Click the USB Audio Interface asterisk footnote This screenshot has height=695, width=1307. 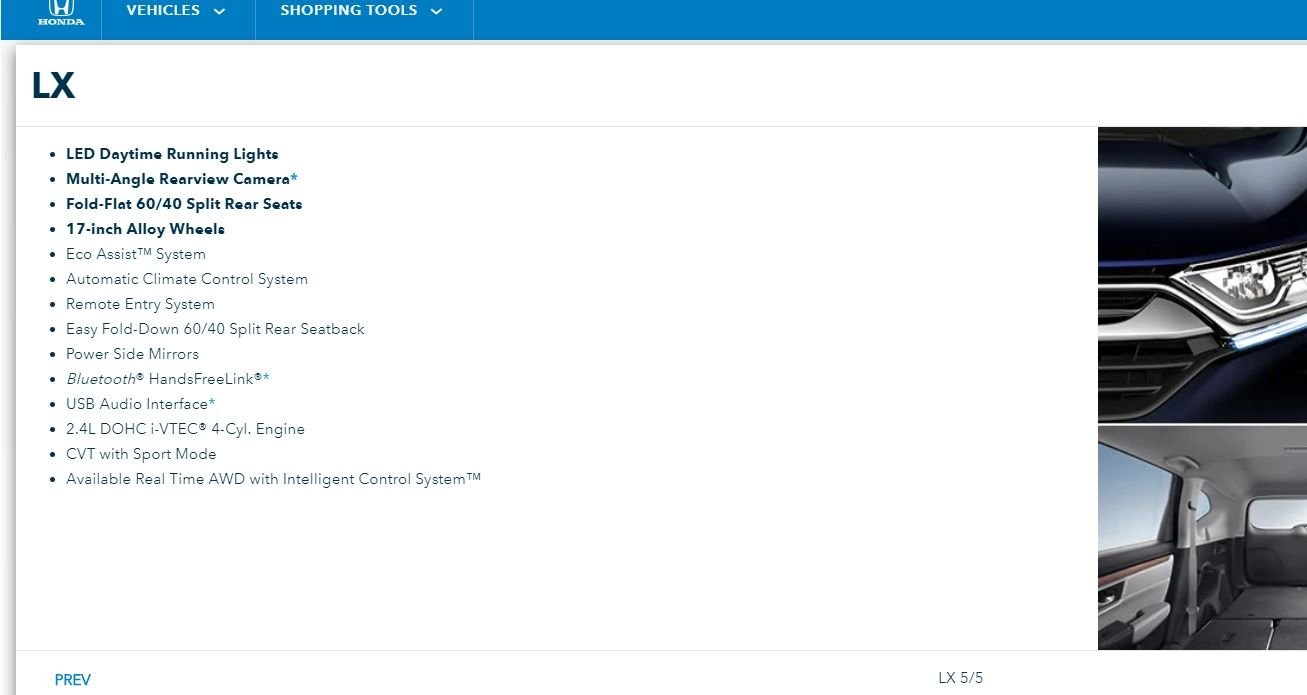pyautogui.click(x=212, y=403)
